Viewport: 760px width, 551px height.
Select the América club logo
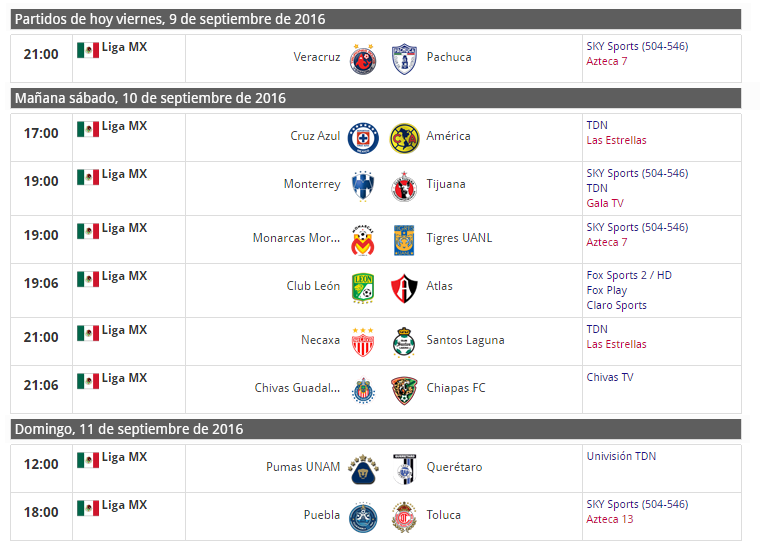pos(404,138)
